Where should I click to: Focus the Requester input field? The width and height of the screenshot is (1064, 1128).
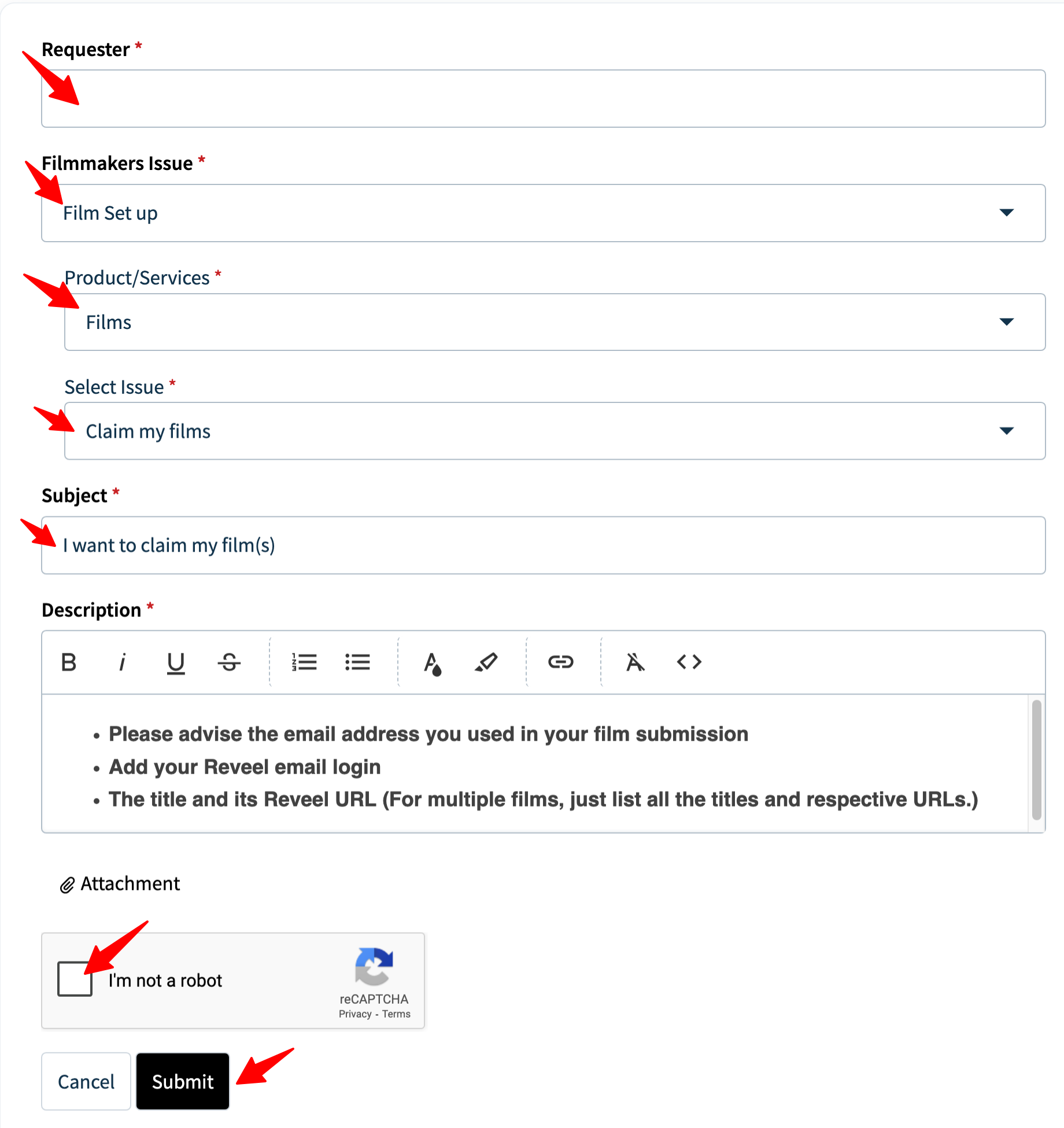pyautogui.click(x=543, y=98)
